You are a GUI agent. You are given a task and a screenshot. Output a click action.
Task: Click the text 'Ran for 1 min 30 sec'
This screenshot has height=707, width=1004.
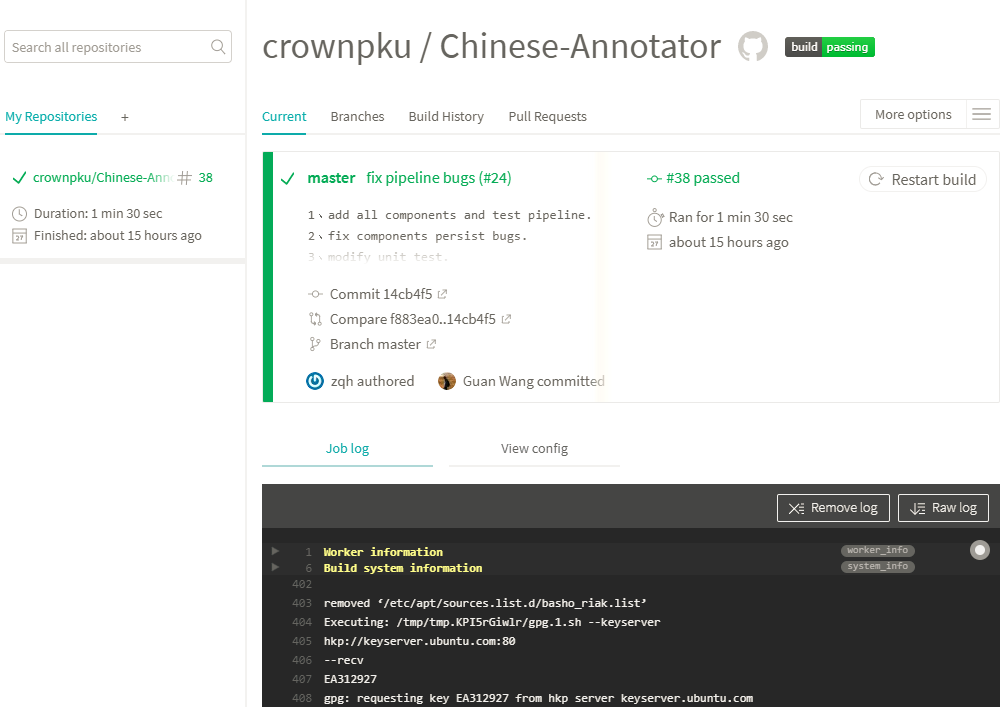[x=731, y=217]
